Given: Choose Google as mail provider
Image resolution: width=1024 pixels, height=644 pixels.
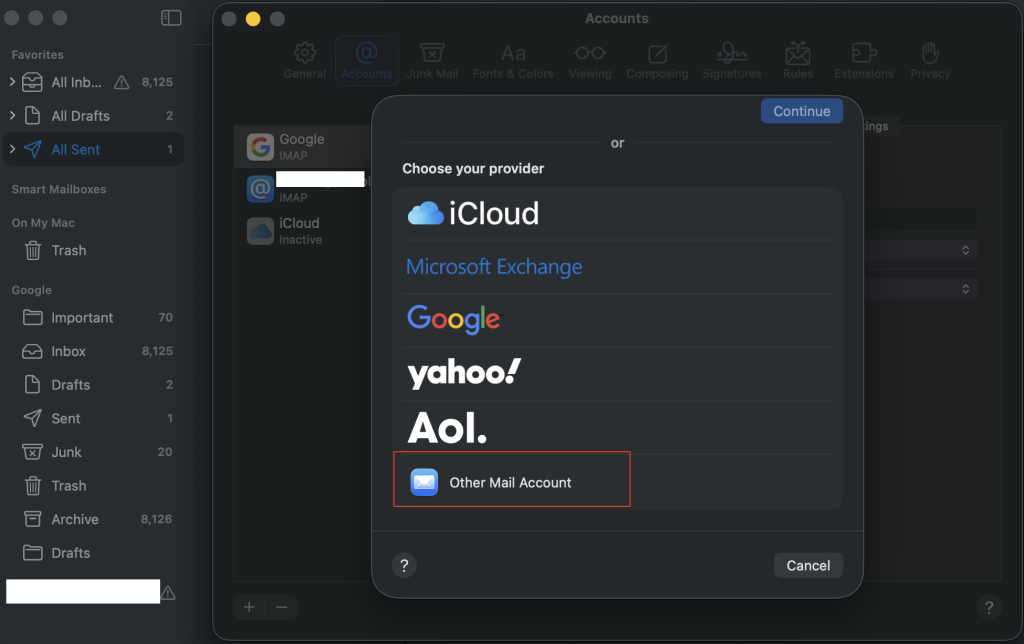Looking at the screenshot, I should 617,320.
